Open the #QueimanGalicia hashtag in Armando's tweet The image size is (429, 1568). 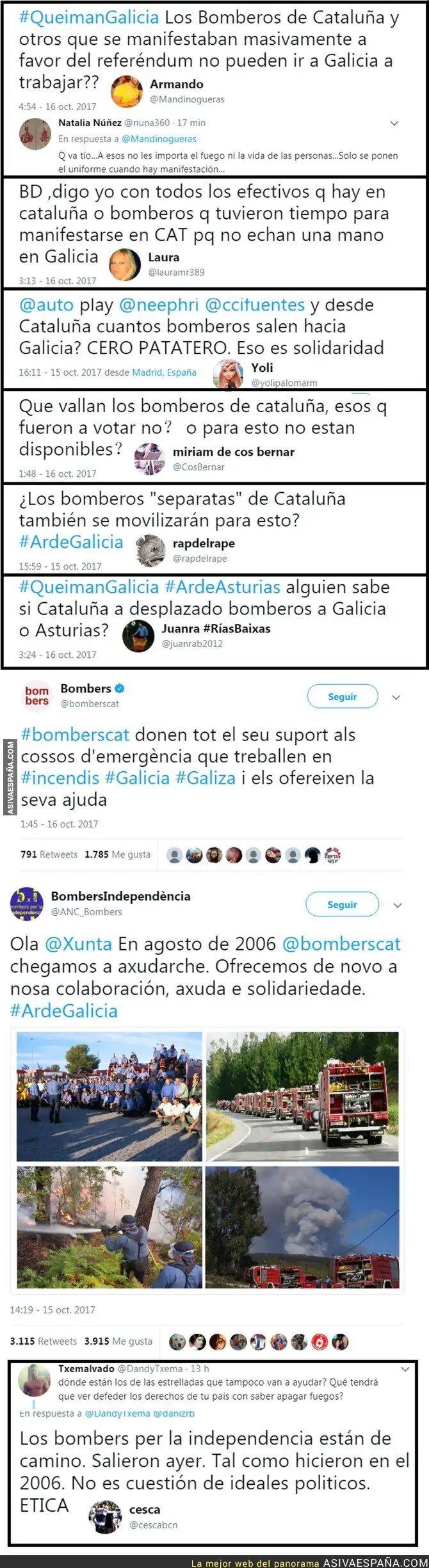click(x=89, y=17)
